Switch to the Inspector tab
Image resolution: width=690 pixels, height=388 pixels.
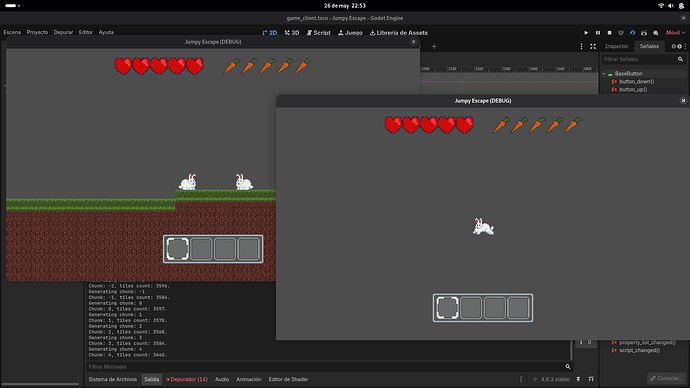tap(617, 46)
